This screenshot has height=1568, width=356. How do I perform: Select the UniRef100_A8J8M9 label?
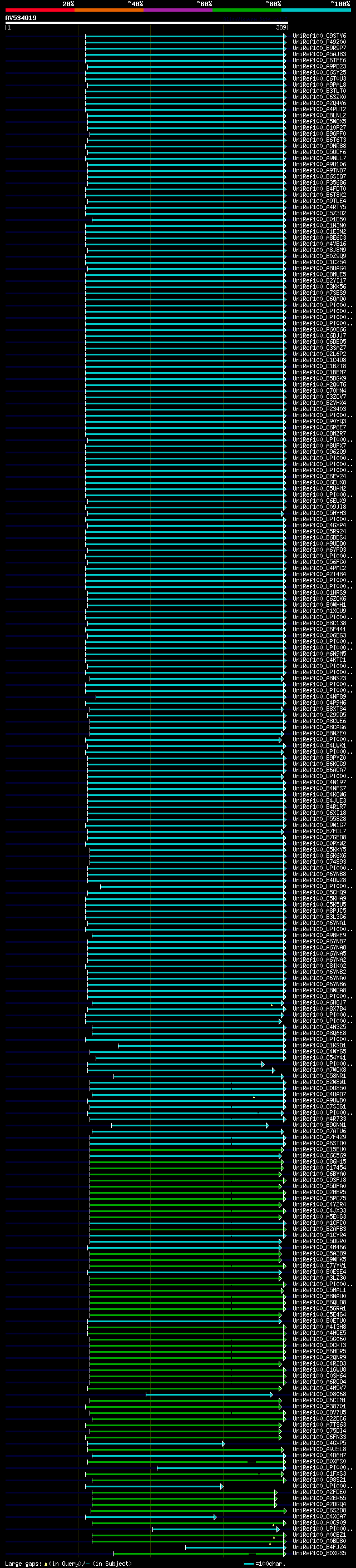[x=319, y=250]
